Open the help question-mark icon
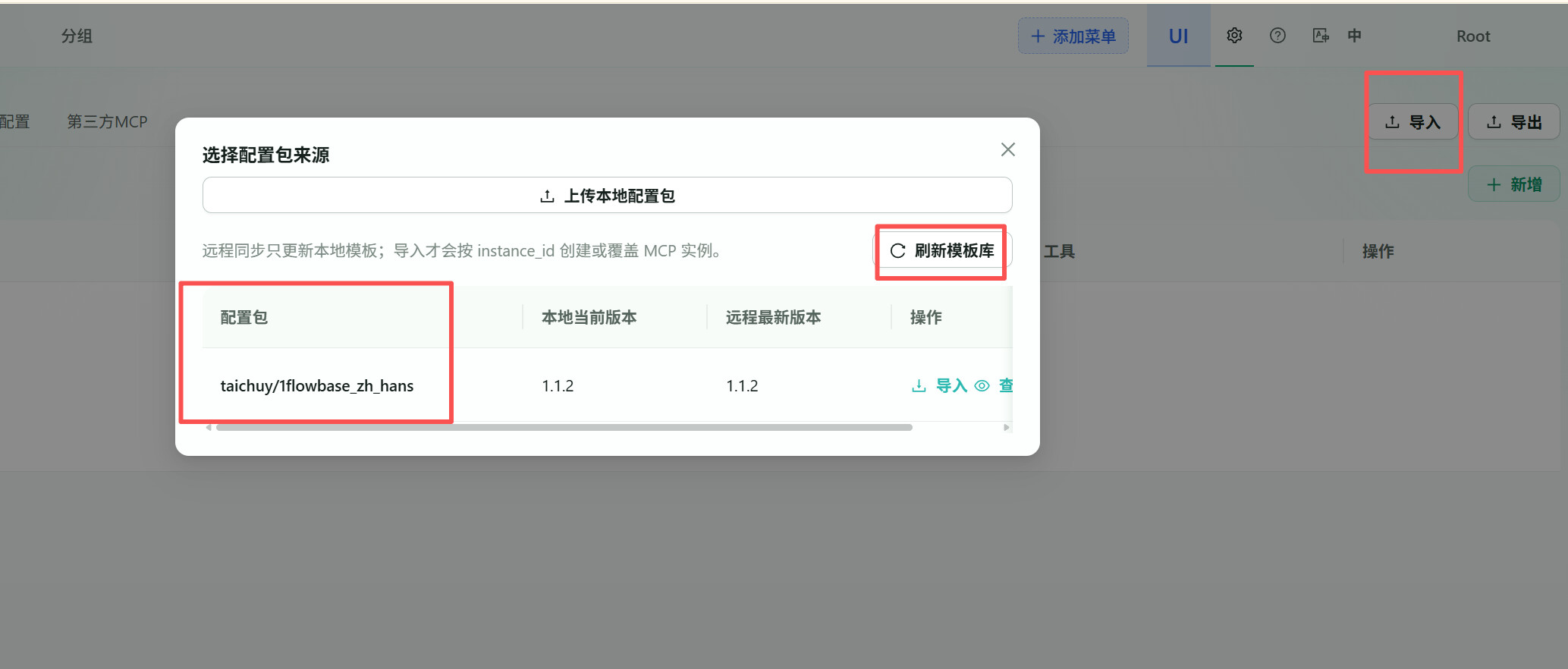This screenshot has height=669, width=1568. (x=1277, y=36)
